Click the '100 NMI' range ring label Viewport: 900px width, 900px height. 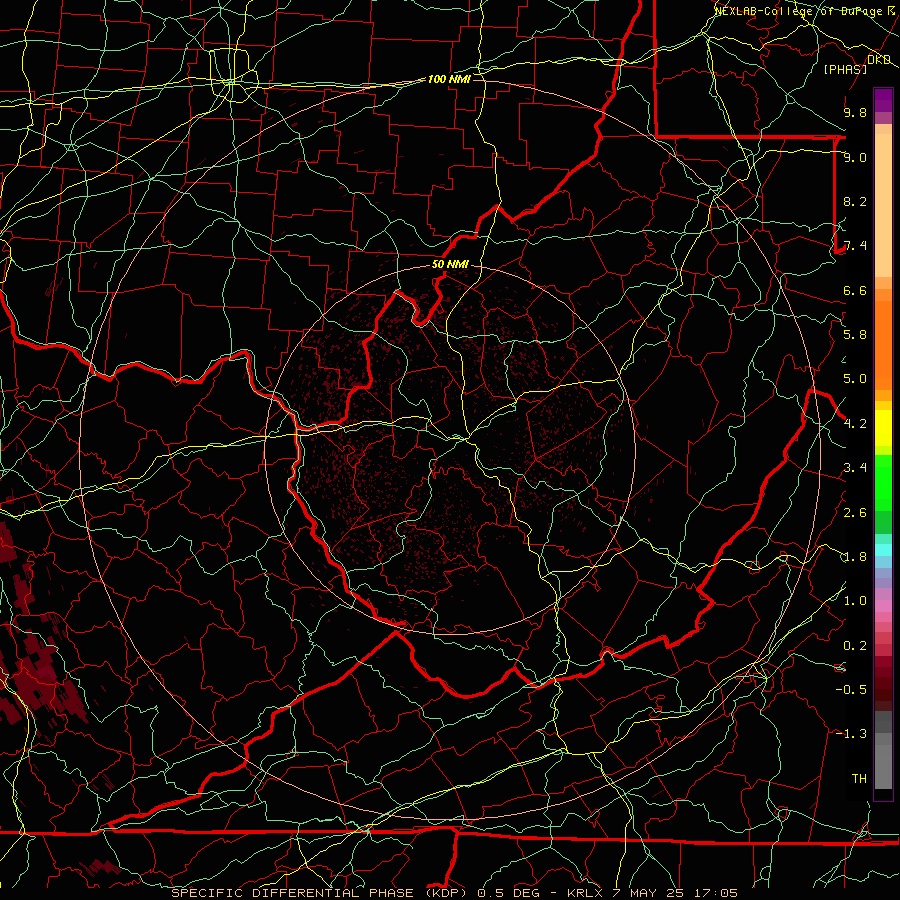point(449,79)
